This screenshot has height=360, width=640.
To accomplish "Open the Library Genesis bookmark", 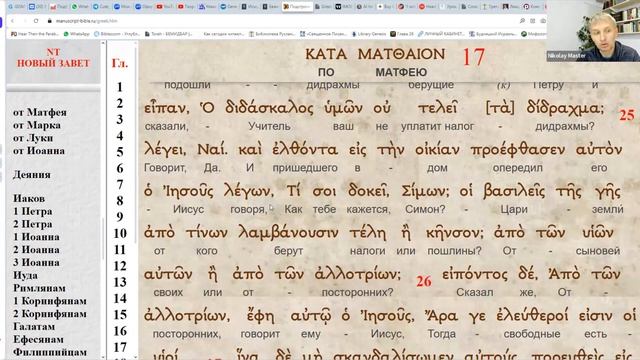I will (x=369, y=34).
